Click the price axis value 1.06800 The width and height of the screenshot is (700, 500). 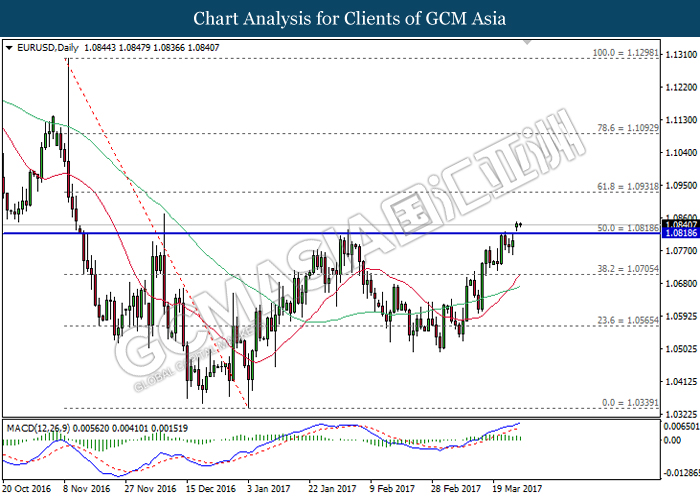click(681, 283)
